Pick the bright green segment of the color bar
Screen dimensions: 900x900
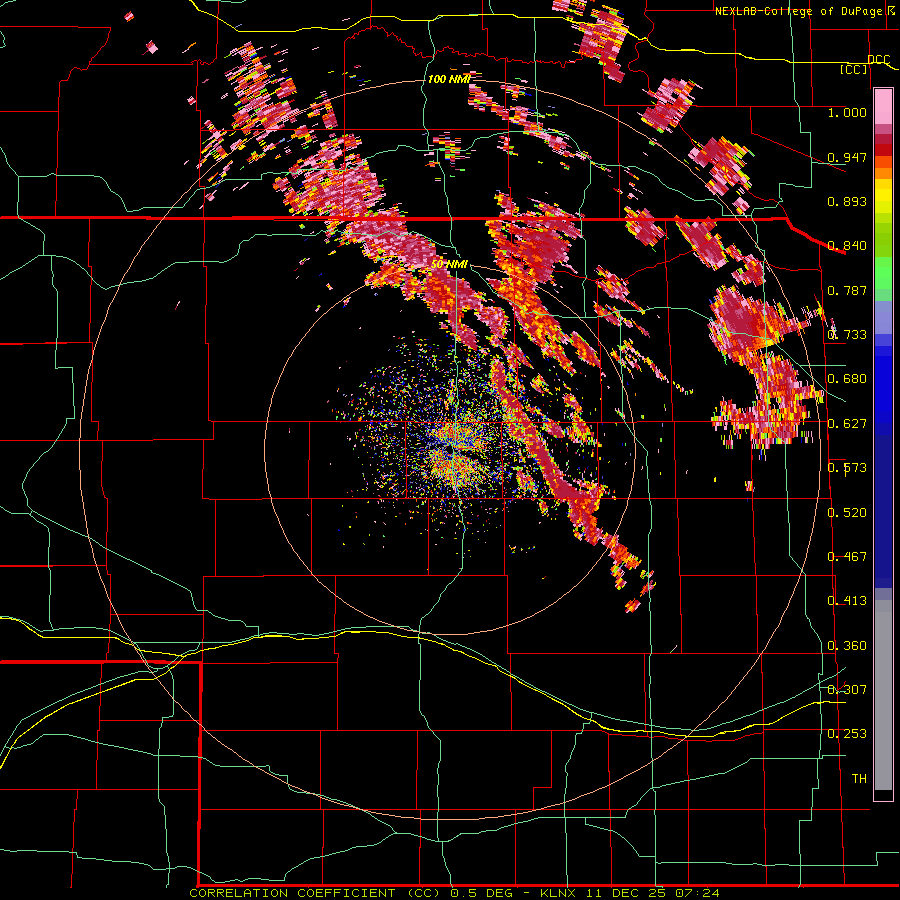(883, 273)
